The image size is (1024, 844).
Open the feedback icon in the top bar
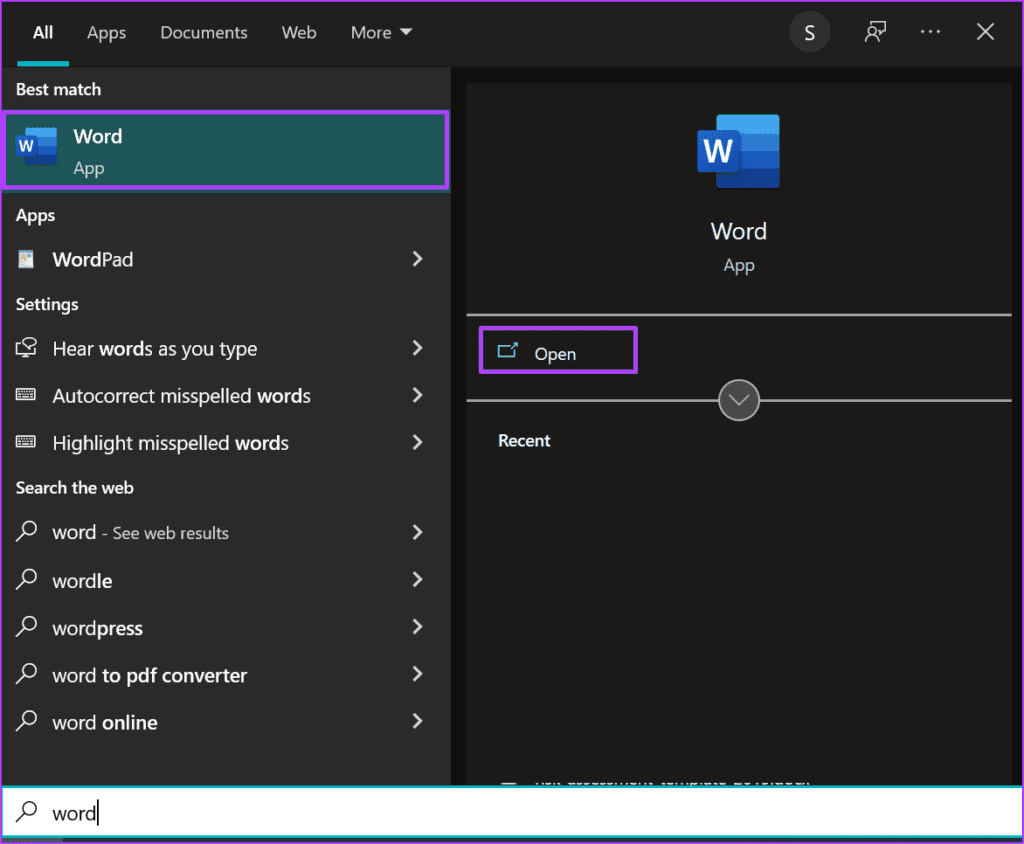click(875, 31)
